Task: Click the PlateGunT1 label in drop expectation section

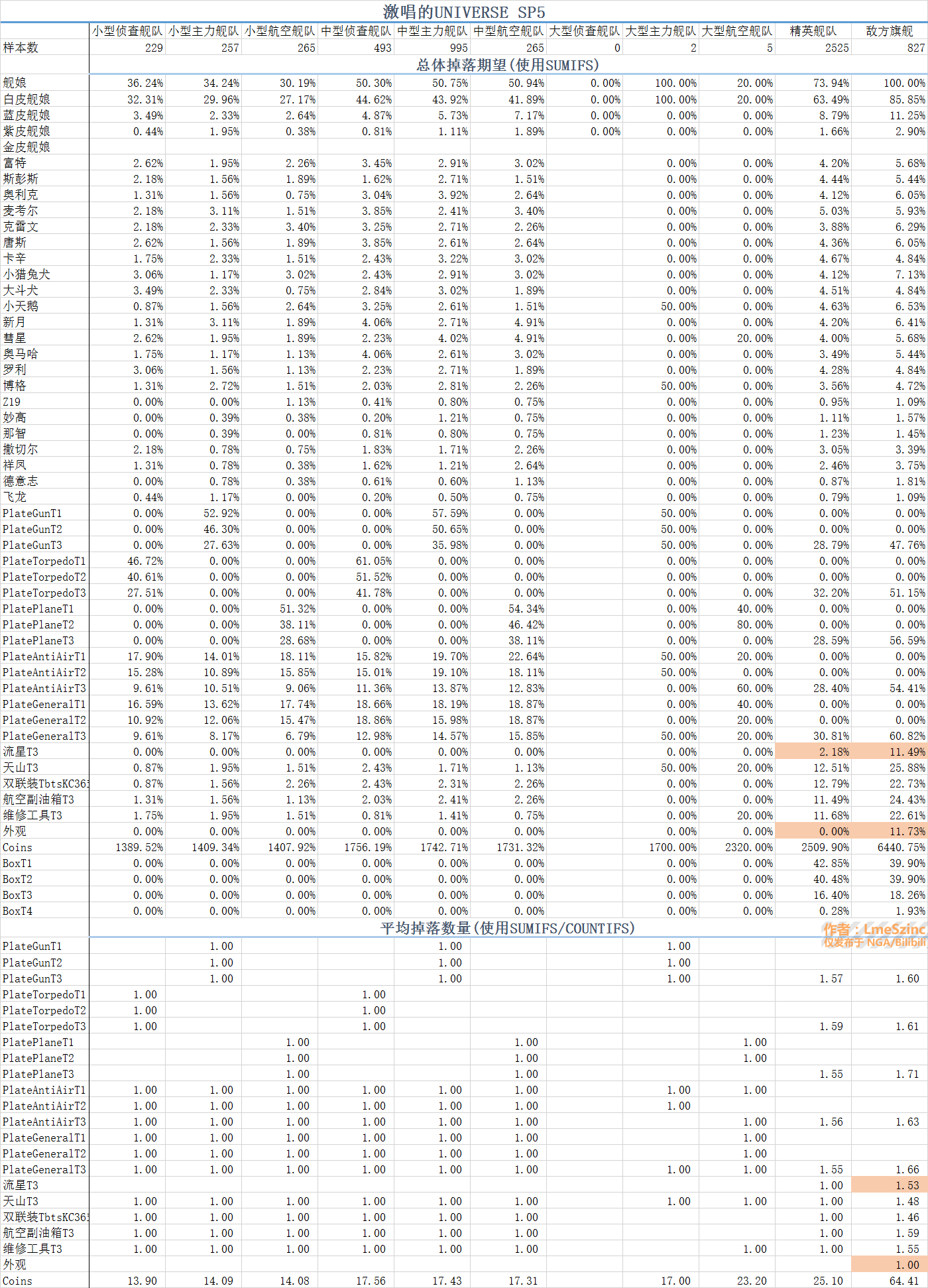Action: click(32, 513)
